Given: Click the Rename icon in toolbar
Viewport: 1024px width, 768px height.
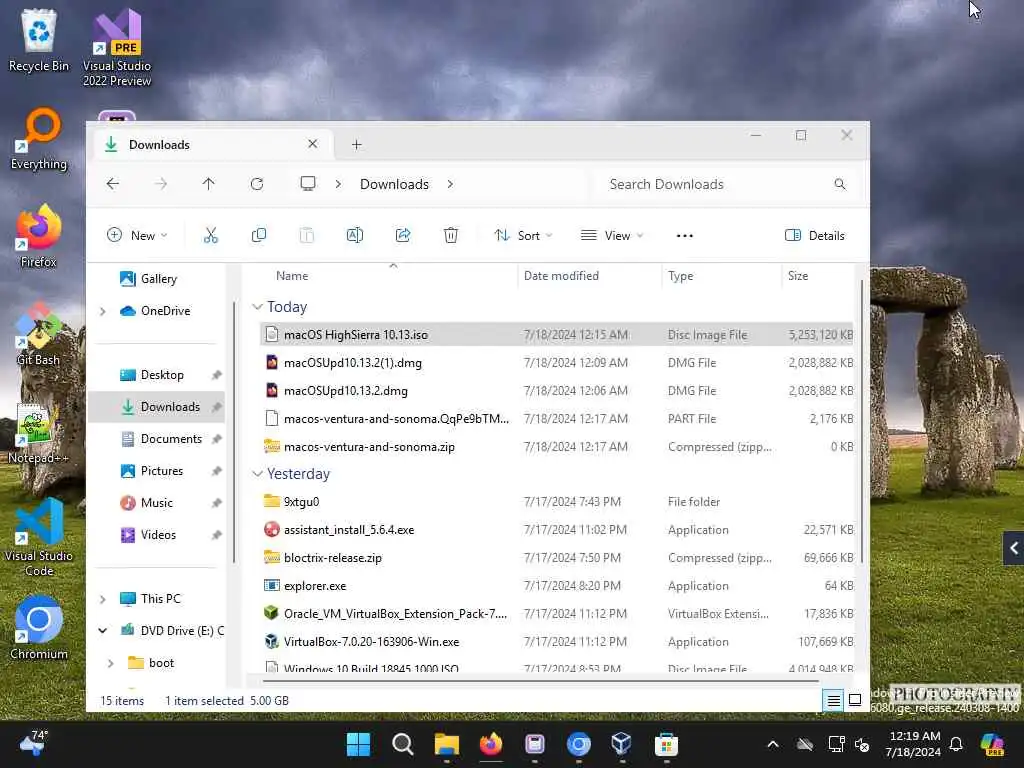Looking at the screenshot, I should click(x=355, y=235).
